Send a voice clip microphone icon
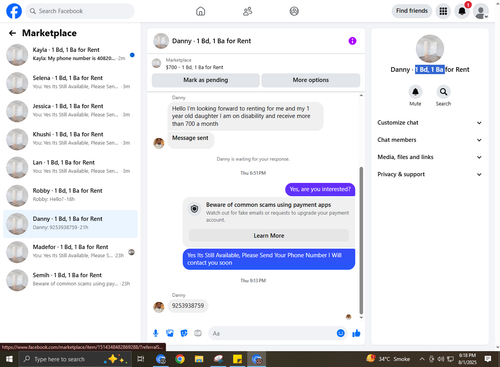This screenshot has width=500, height=367. point(156,333)
